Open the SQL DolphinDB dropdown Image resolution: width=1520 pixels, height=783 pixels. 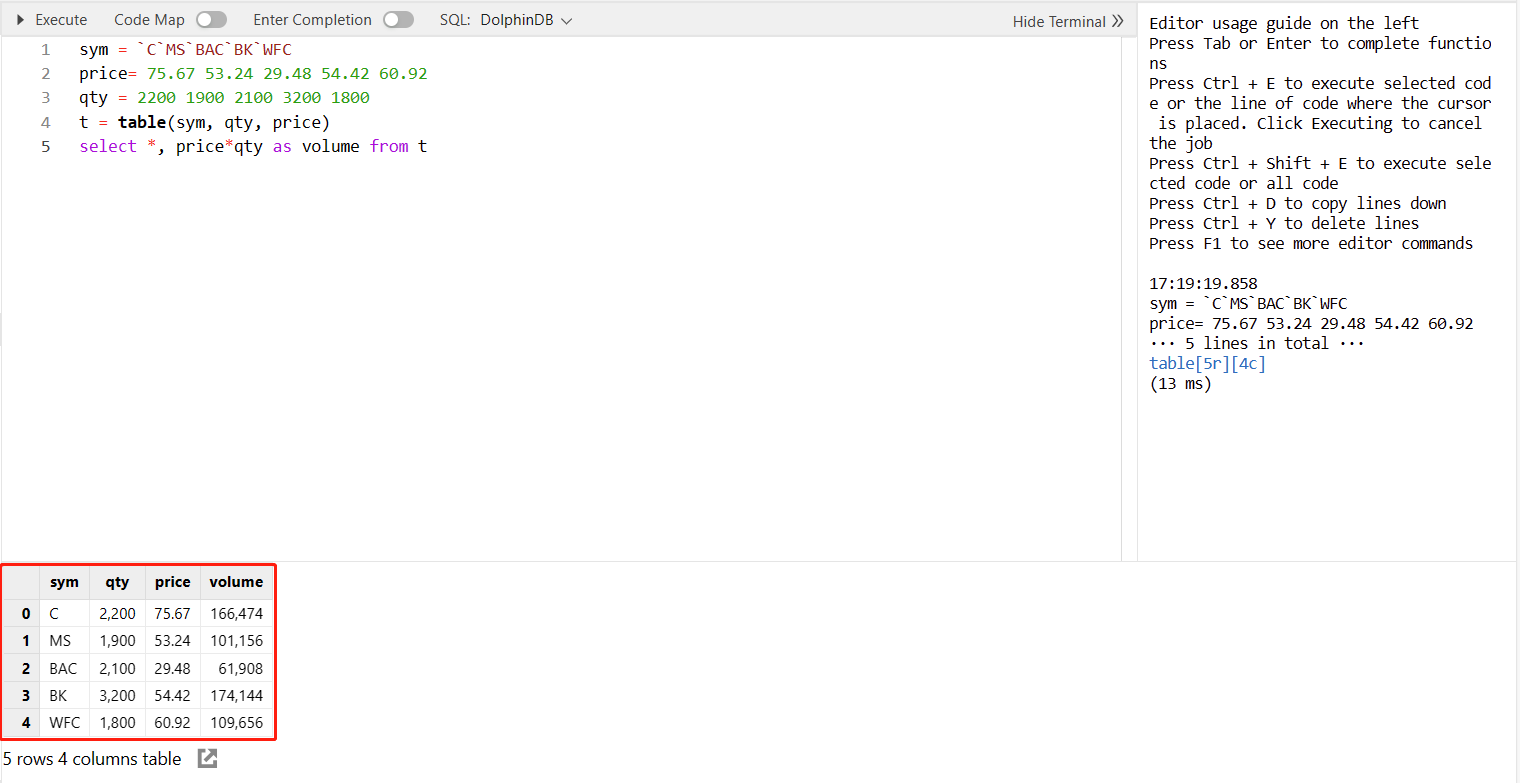point(525,20)
